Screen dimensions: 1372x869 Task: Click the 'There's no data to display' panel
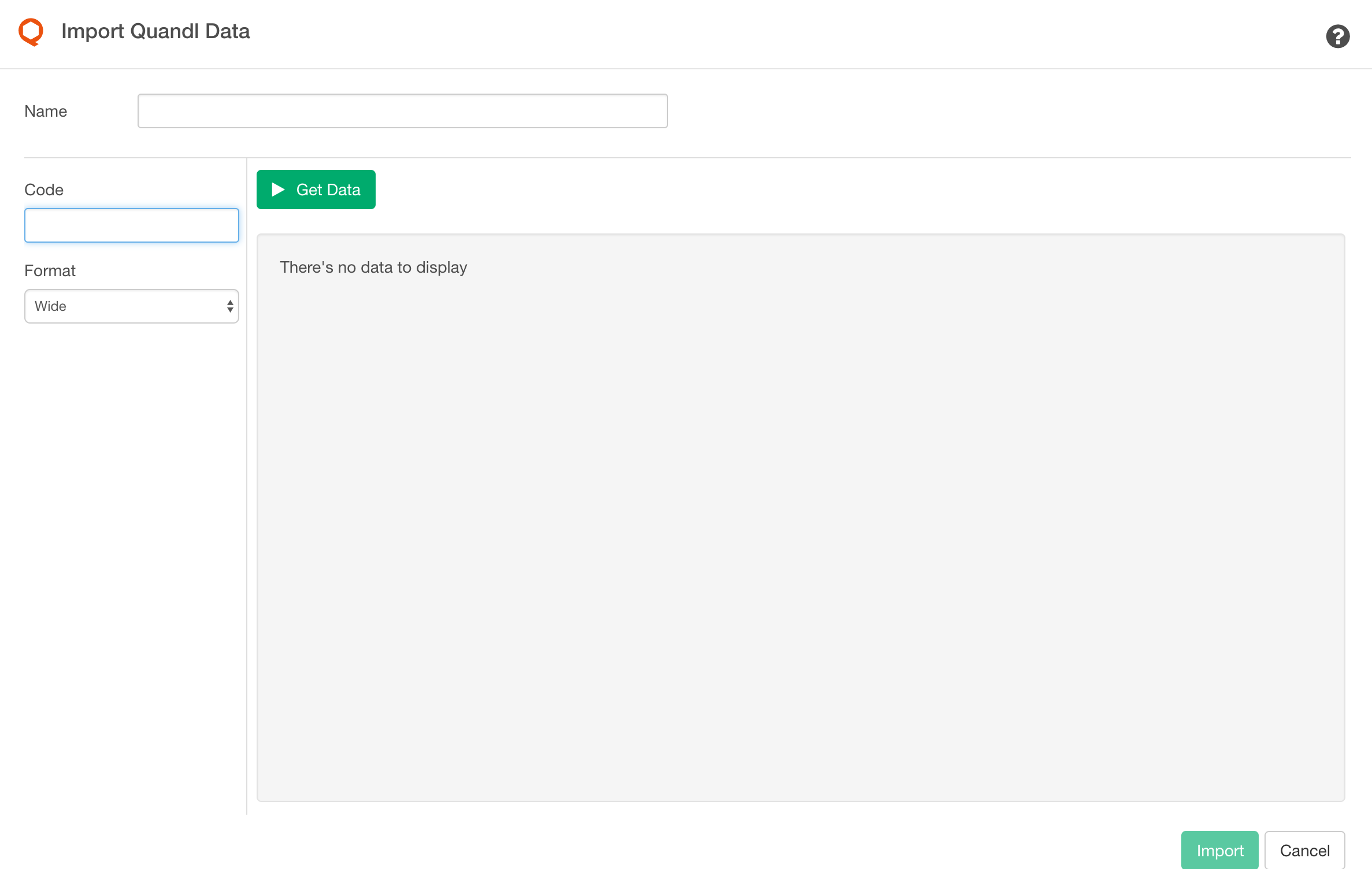pos(800,517)
